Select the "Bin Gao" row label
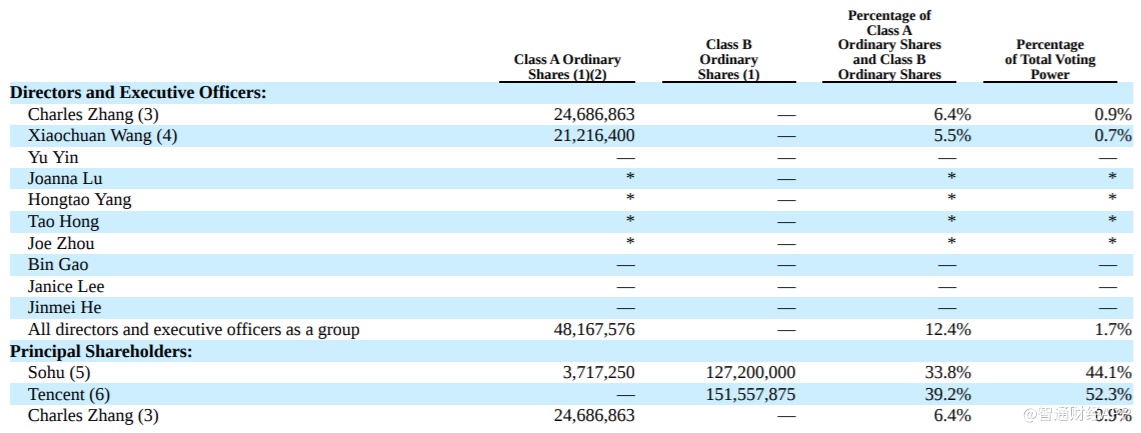1141x433 pixels. pyautogui.click(x=58, y=265)
